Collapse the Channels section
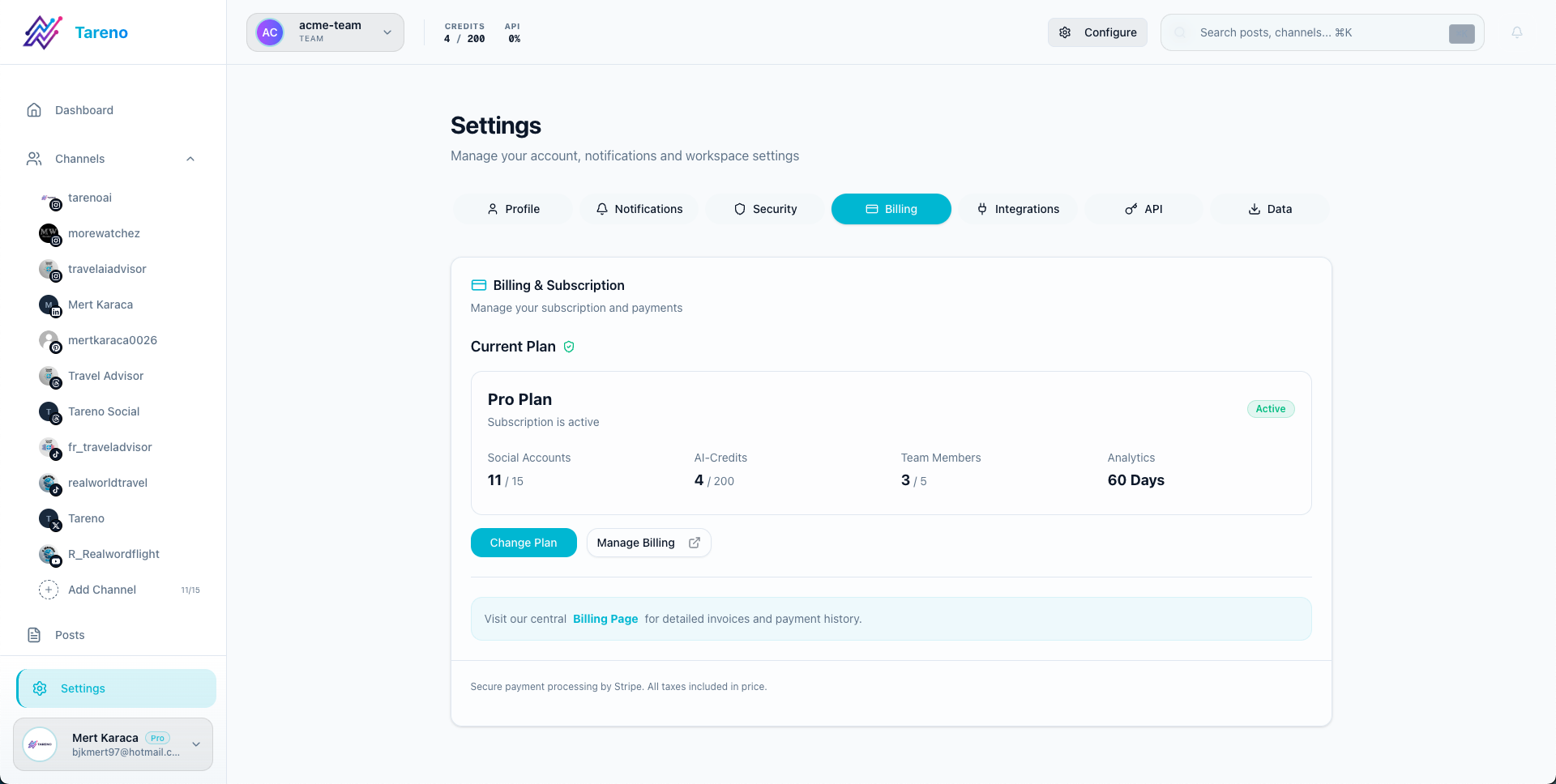 [190, 159]
